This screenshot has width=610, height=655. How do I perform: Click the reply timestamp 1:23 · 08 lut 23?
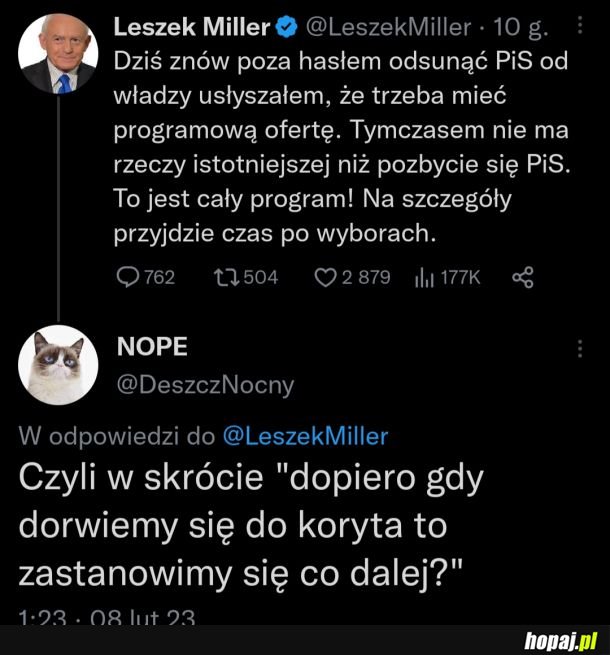point(108,619)
